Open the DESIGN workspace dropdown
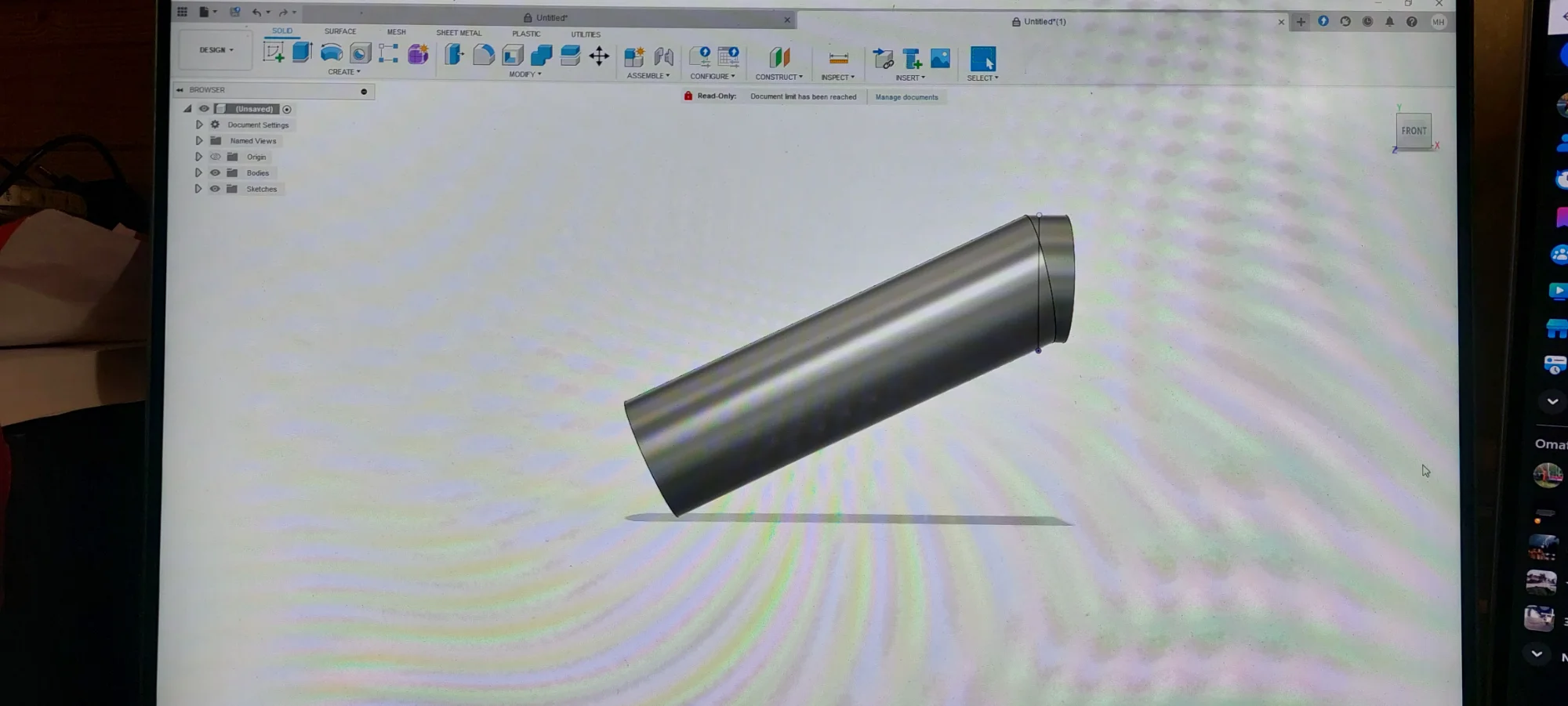Viewport: 1568px width, 706px height. click(x=216, y=49)
